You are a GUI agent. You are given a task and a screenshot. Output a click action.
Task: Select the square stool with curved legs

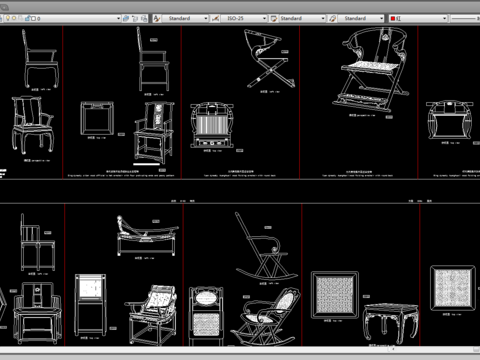click(x=391, y=323)
